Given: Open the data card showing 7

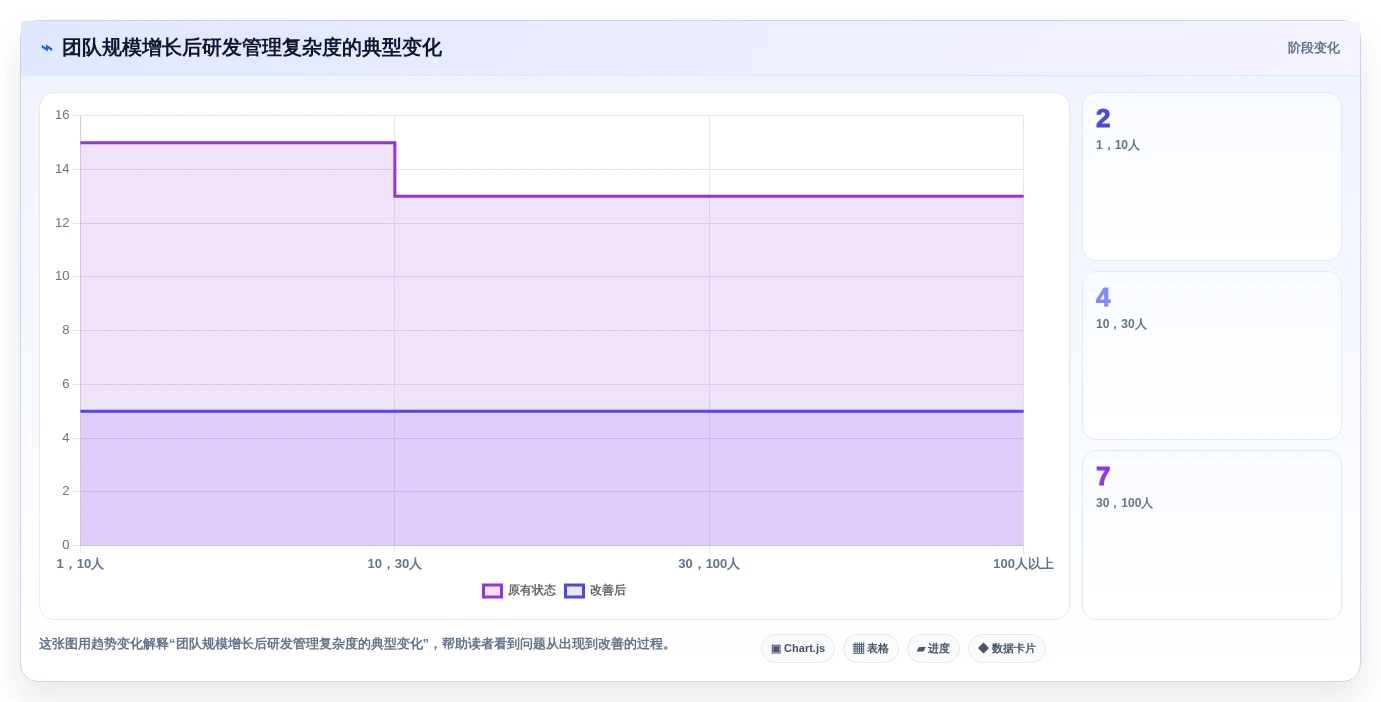Looking at the screenshot, I should point(1212,535).
